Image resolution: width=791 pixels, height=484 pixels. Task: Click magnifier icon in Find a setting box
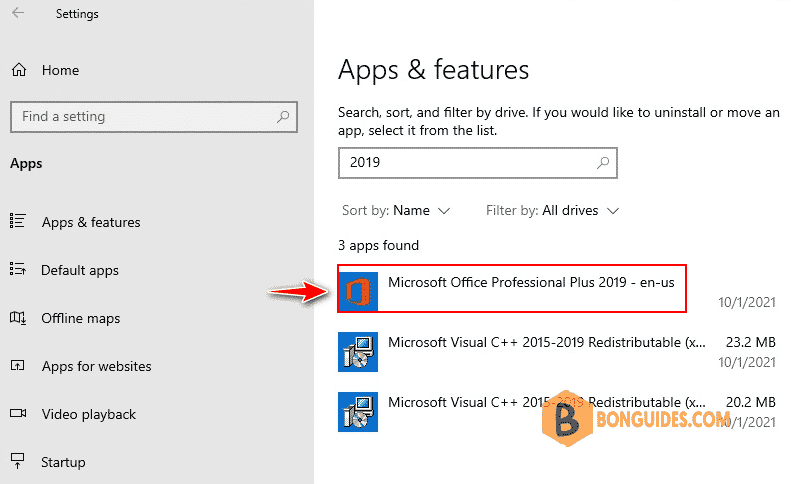pos(284,117)
